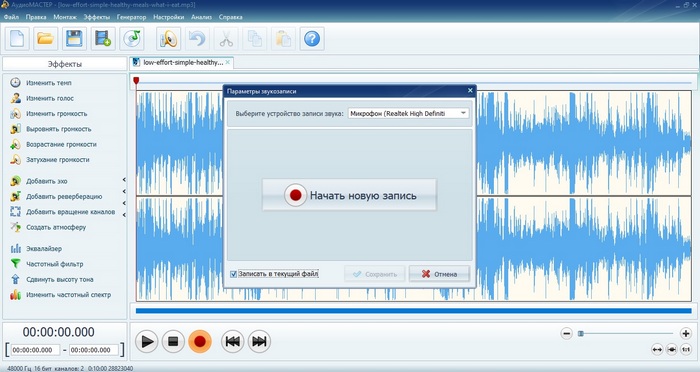Viewport: 700px width, 372px height.
Task: Click the zoom-to-selection icon
Action: pos(671,350)
